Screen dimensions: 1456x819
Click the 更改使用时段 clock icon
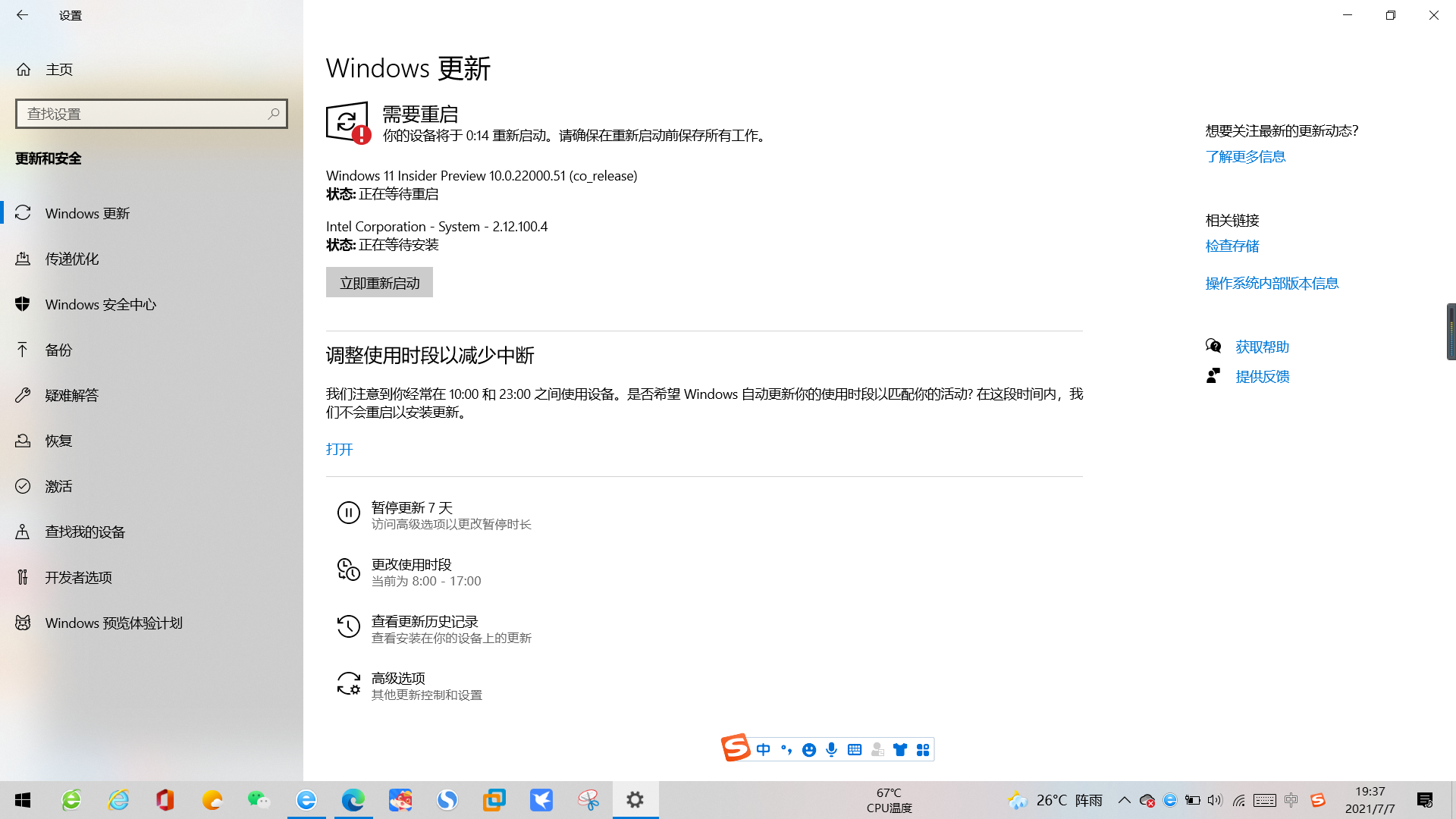348,570
